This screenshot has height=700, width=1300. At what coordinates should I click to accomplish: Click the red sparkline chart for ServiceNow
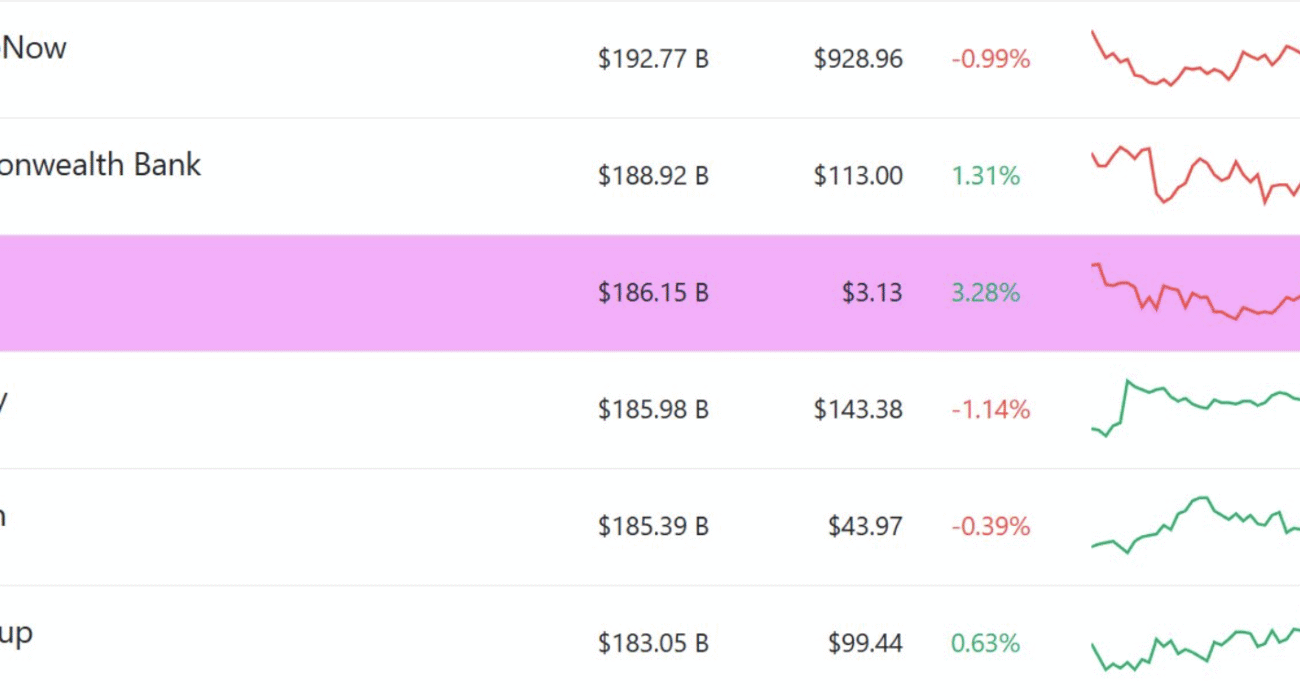coord(1195,58)
